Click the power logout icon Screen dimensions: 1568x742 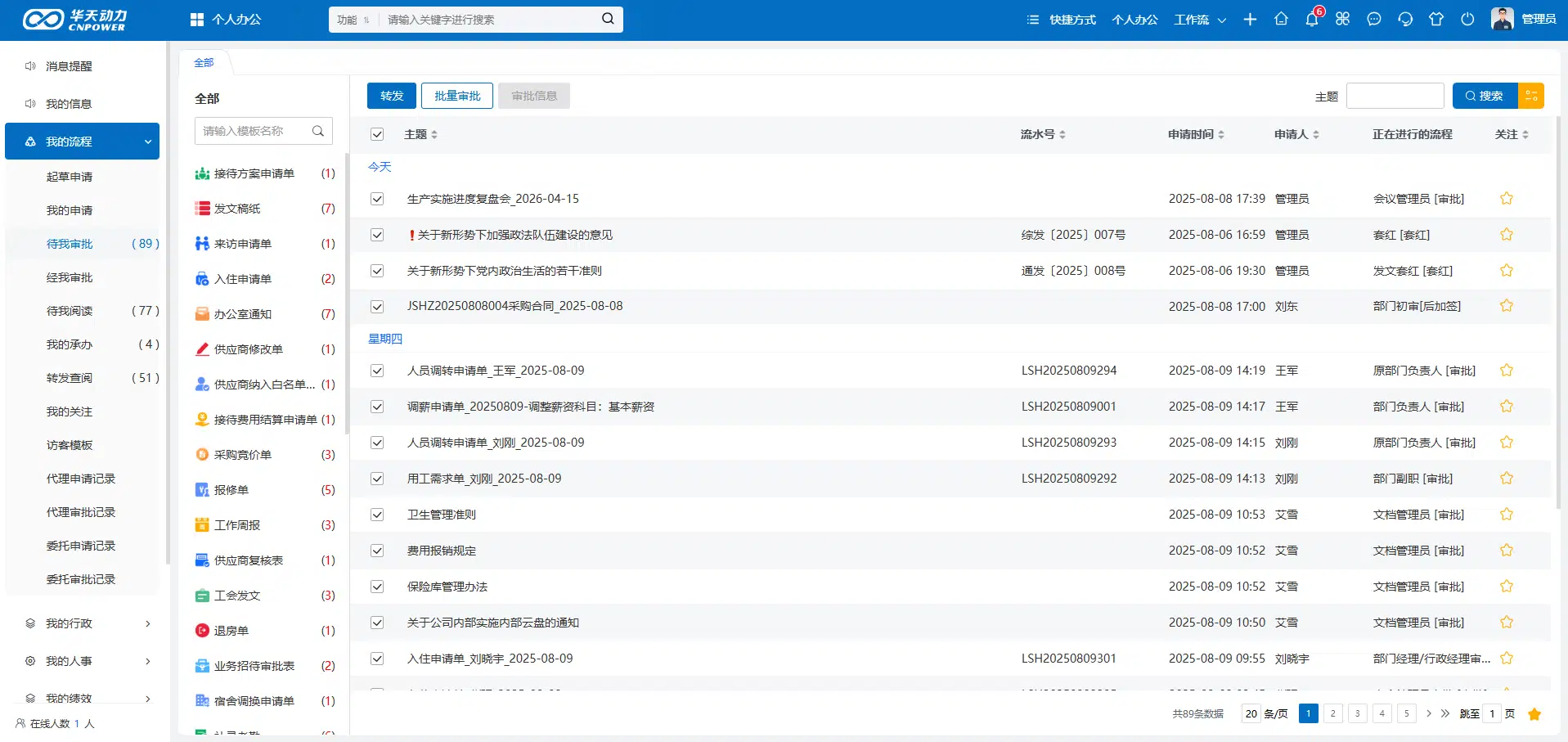(1467, 19)
